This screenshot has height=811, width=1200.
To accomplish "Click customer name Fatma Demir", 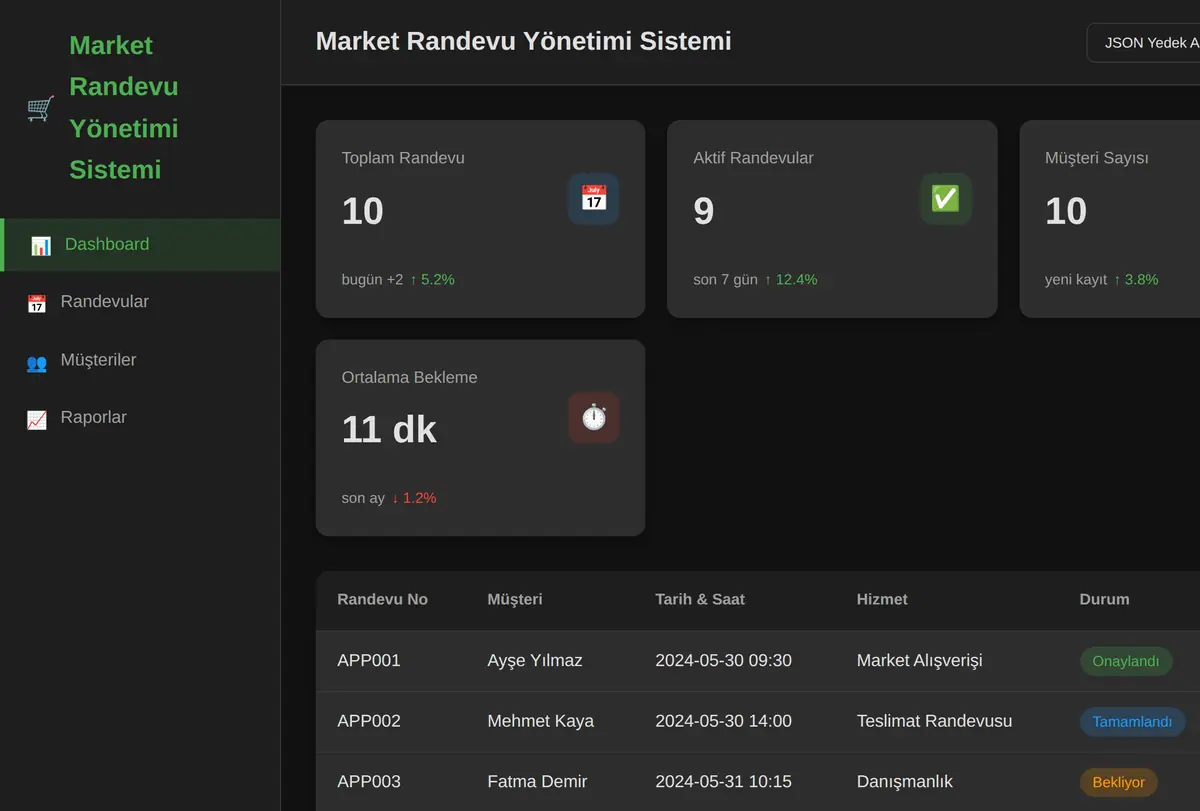I will (x=537, y=781).
